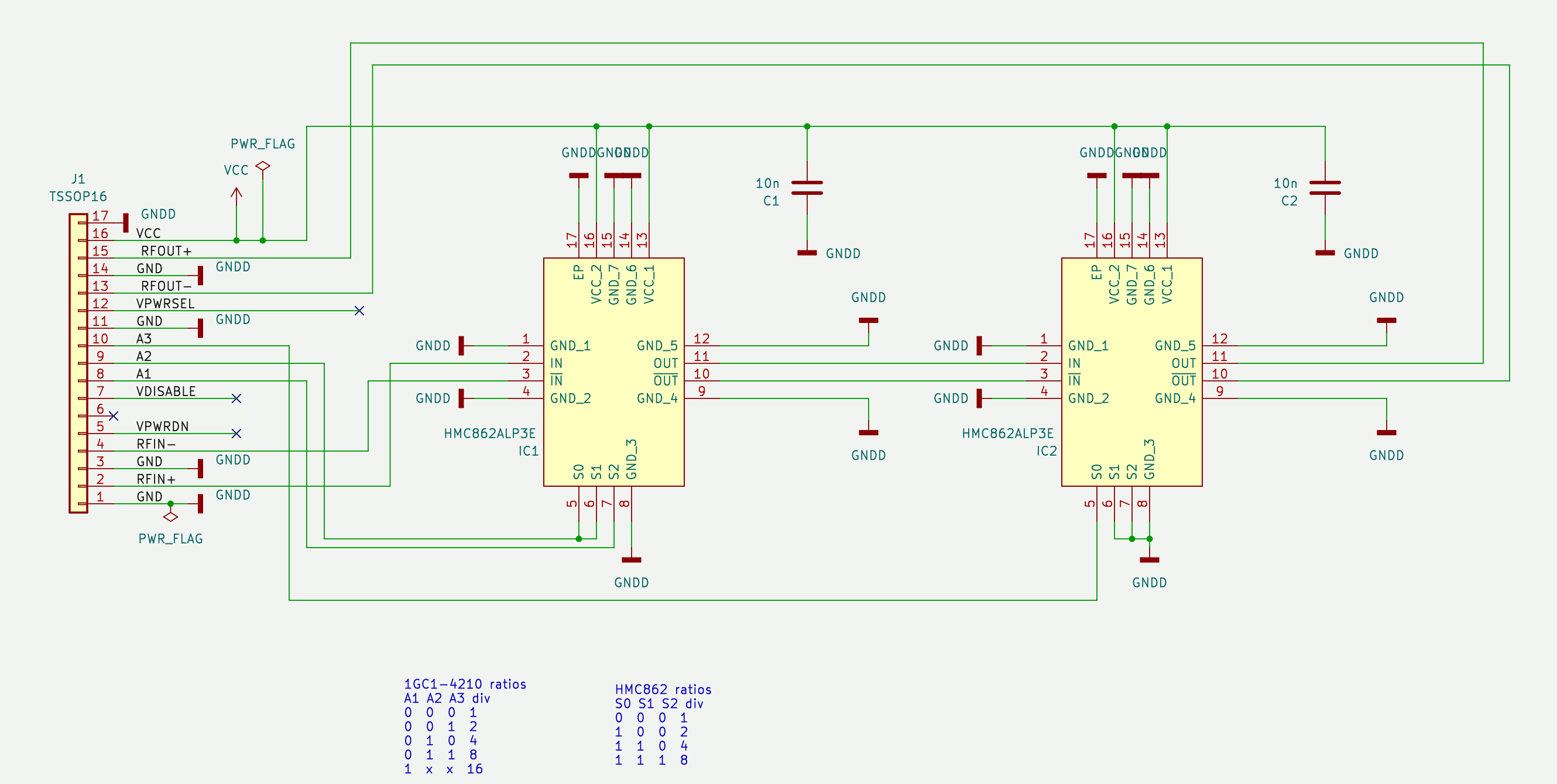Image resolution: width=1557 pixels, height=784 pixels.
Task: Select the GNDD symbol on IC1 GND_1 pin
Action: pos(461,346)
